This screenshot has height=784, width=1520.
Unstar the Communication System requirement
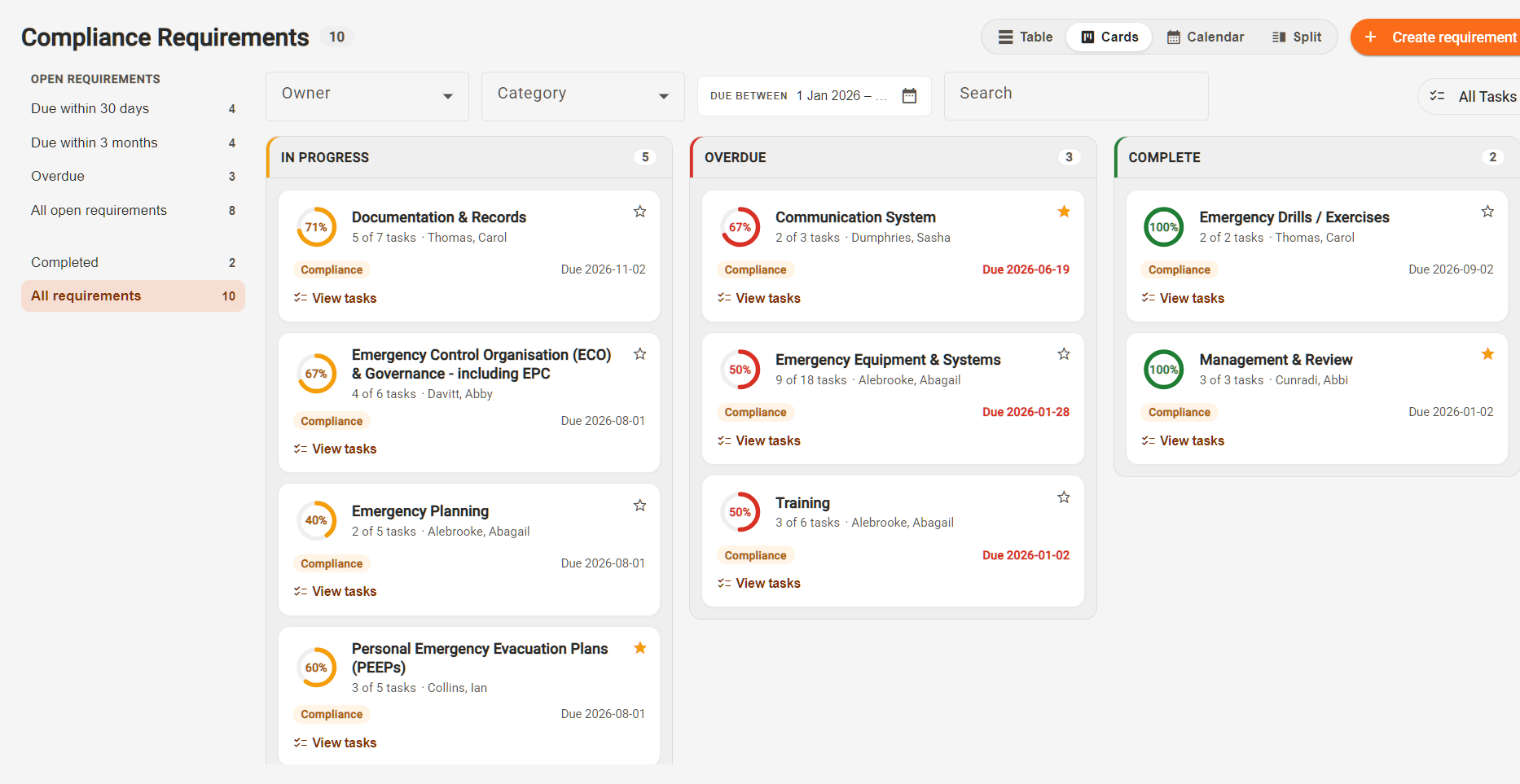coord(1064,212)
